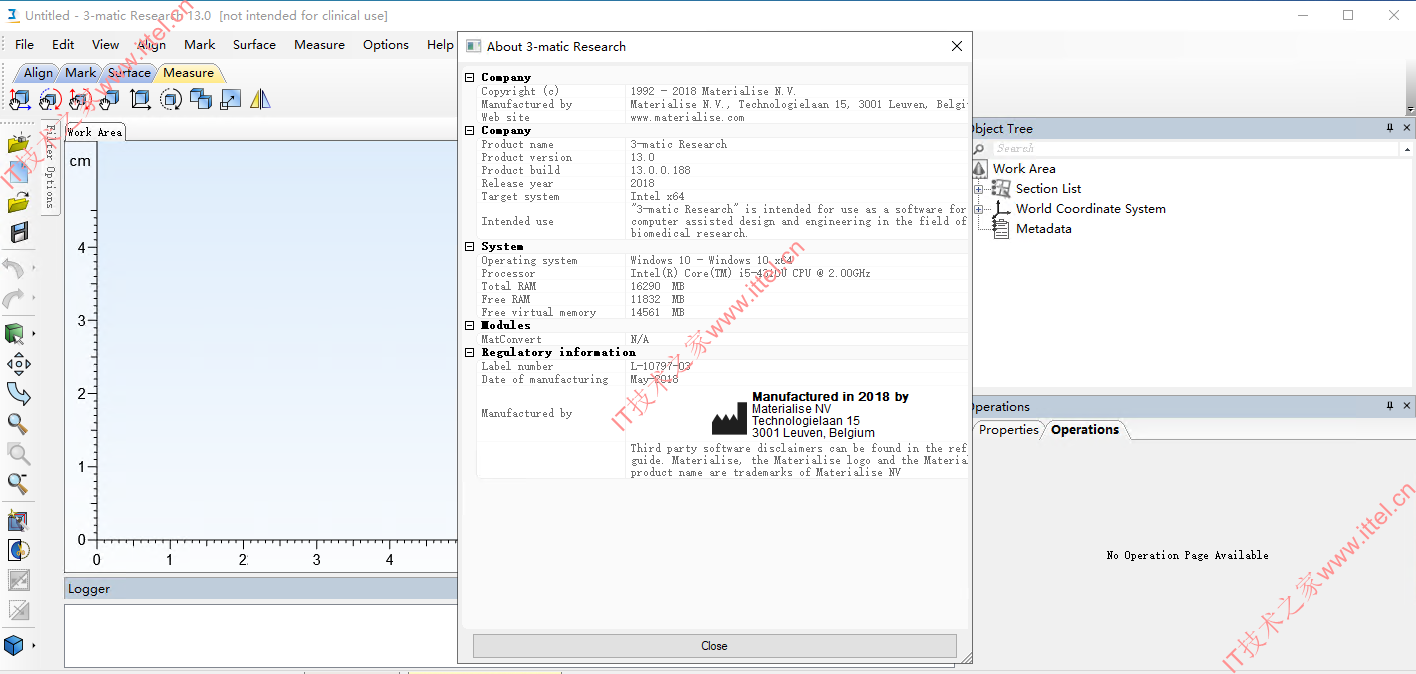
Task: Expand the Section List tree node
Action: pos(978,189)
